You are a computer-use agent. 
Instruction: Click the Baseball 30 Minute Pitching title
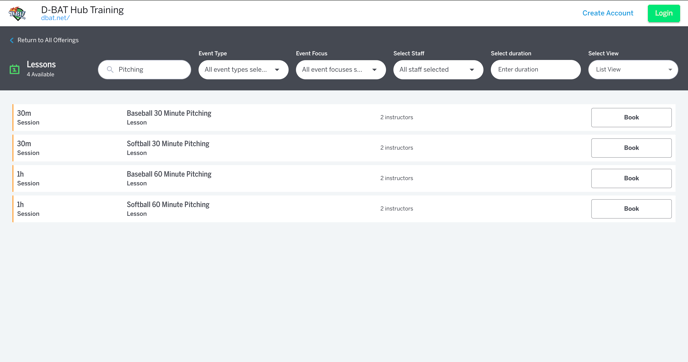[x=169, y=113]
